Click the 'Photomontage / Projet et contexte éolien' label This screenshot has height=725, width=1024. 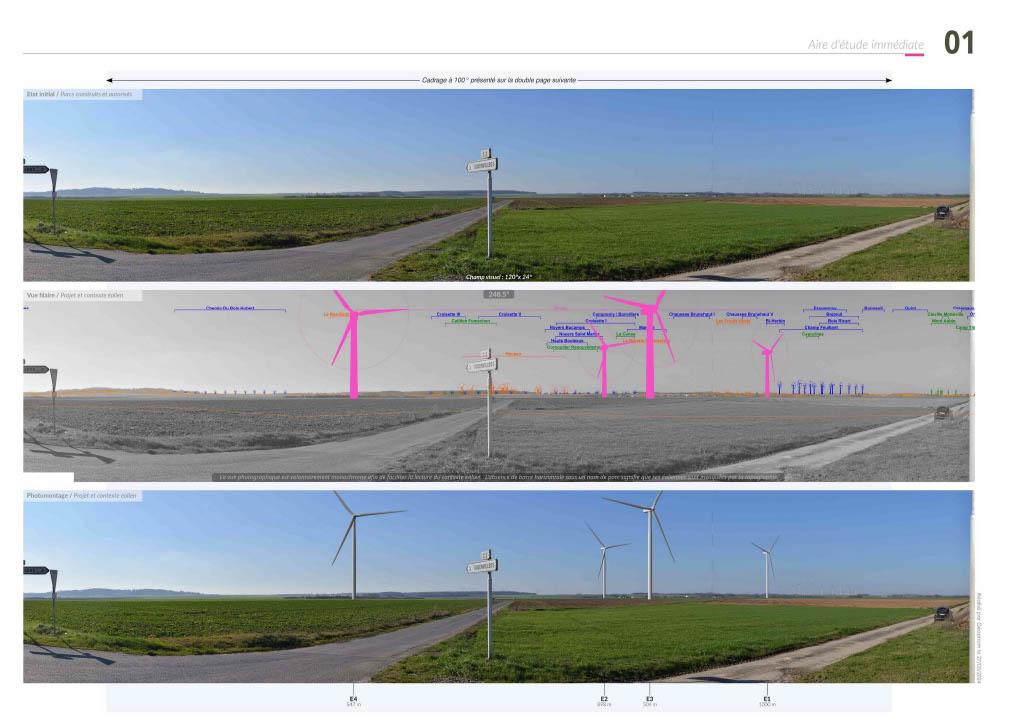pos(82,496)
